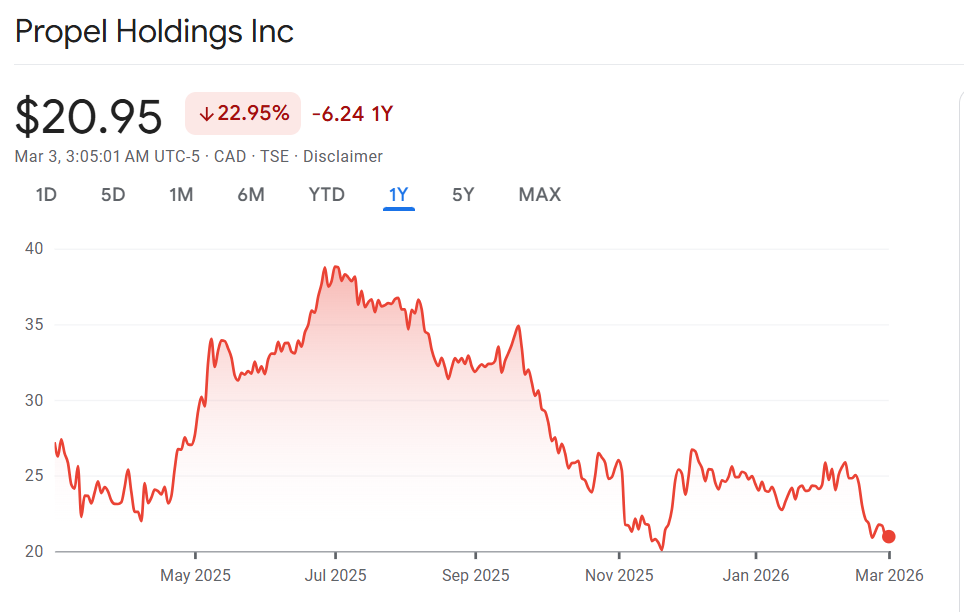Click the Nov 2025 axis label
This screenshot has height=612, width=964.
pos(619,575)
